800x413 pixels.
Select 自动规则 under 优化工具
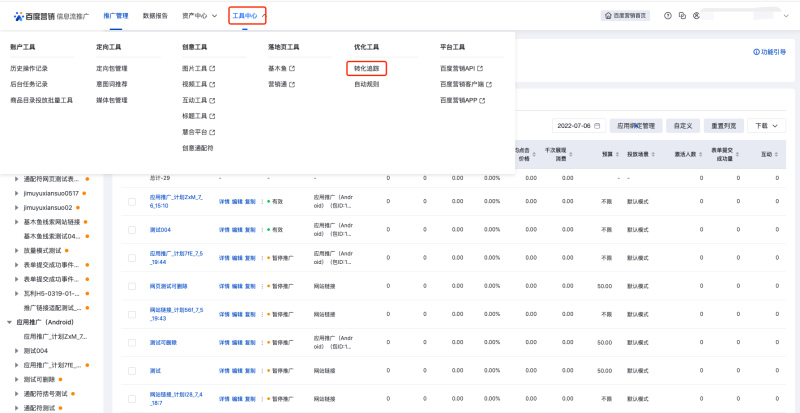pos(366,84)
